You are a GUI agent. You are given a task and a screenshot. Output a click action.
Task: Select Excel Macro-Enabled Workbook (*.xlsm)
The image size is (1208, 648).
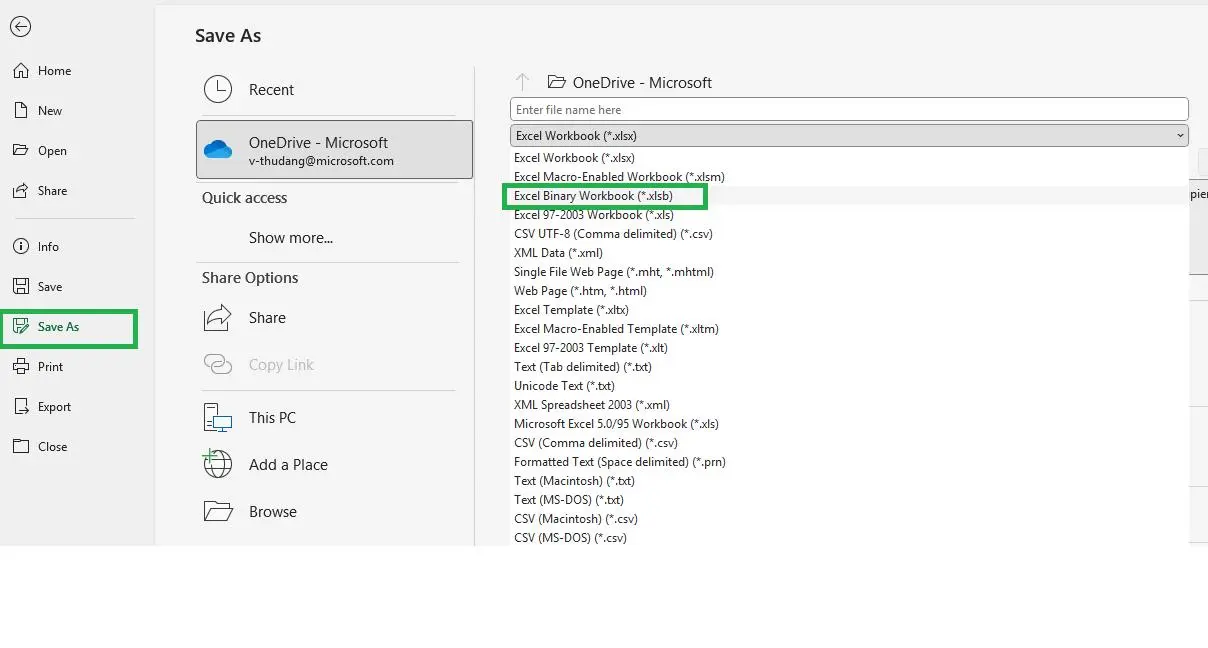tap(619, 177)
